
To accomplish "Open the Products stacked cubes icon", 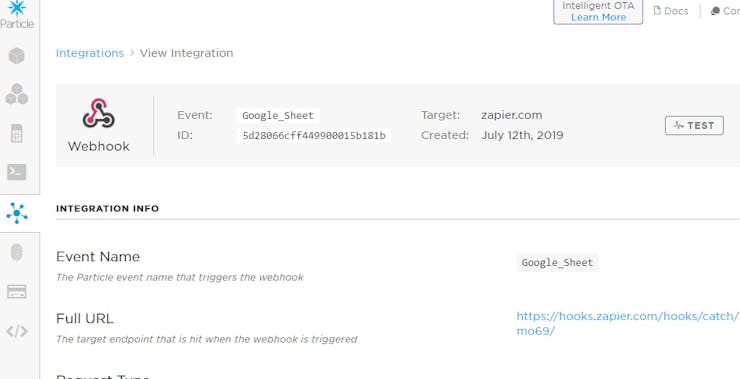I will [x=17, y=94].
